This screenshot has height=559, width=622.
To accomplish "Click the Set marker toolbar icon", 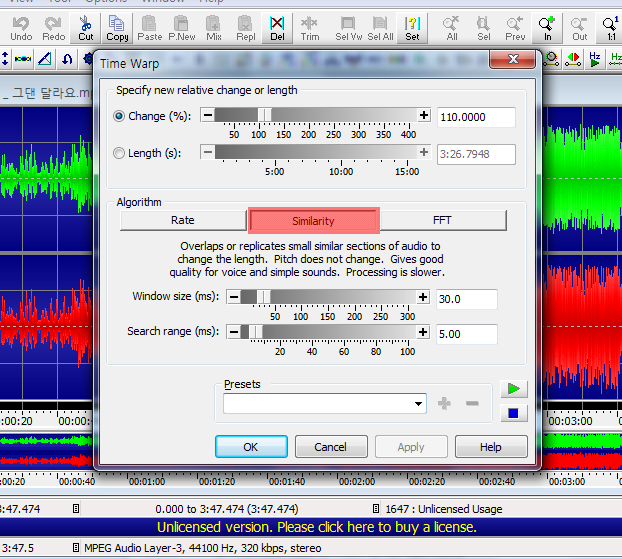I will point(412,27).
